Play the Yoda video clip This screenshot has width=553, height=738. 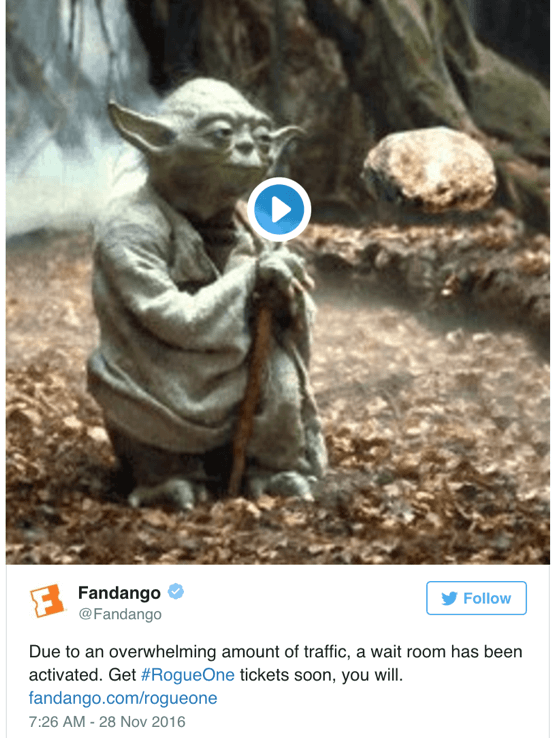(279, 209)
